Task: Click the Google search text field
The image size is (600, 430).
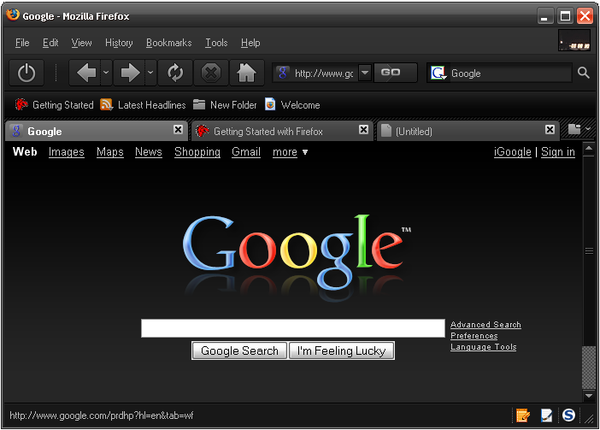Action: pyautogui.click(x=293, y=328)
